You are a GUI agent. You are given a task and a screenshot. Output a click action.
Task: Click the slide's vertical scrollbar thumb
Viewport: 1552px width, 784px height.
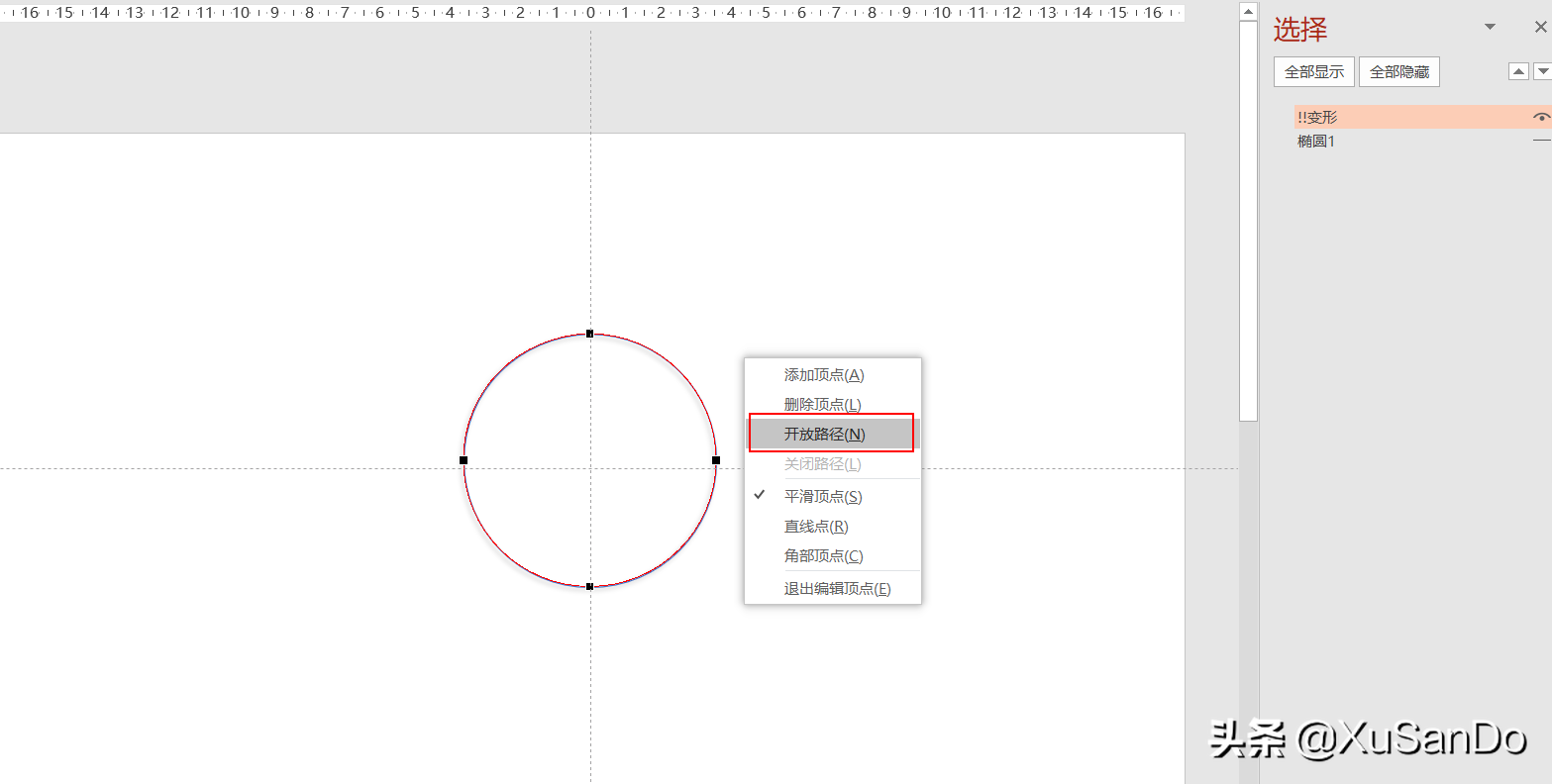click(1248, 223)
